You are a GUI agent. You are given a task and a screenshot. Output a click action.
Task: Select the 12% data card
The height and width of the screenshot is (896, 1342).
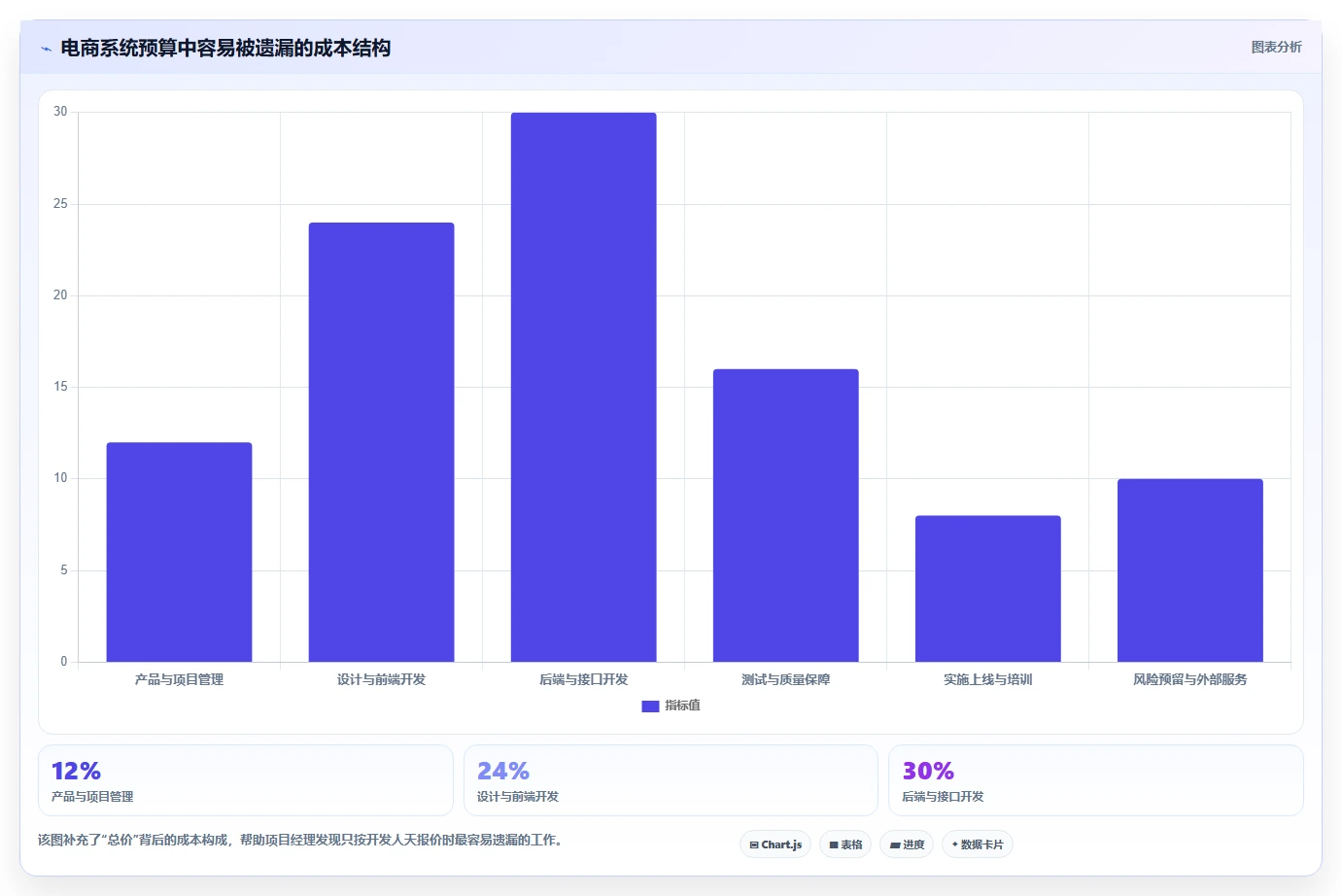tap(246, 780)
